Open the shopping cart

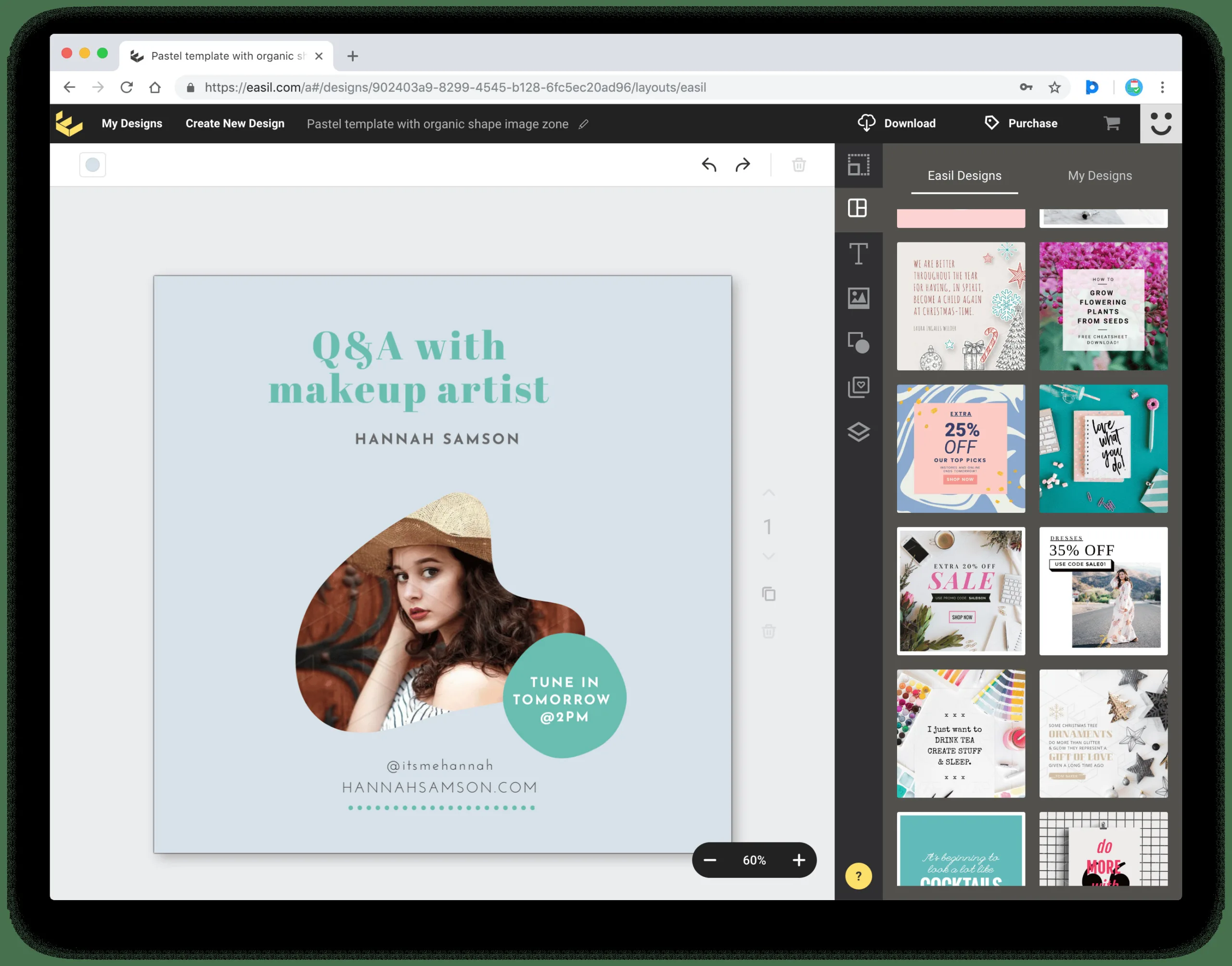[1112, 123]
